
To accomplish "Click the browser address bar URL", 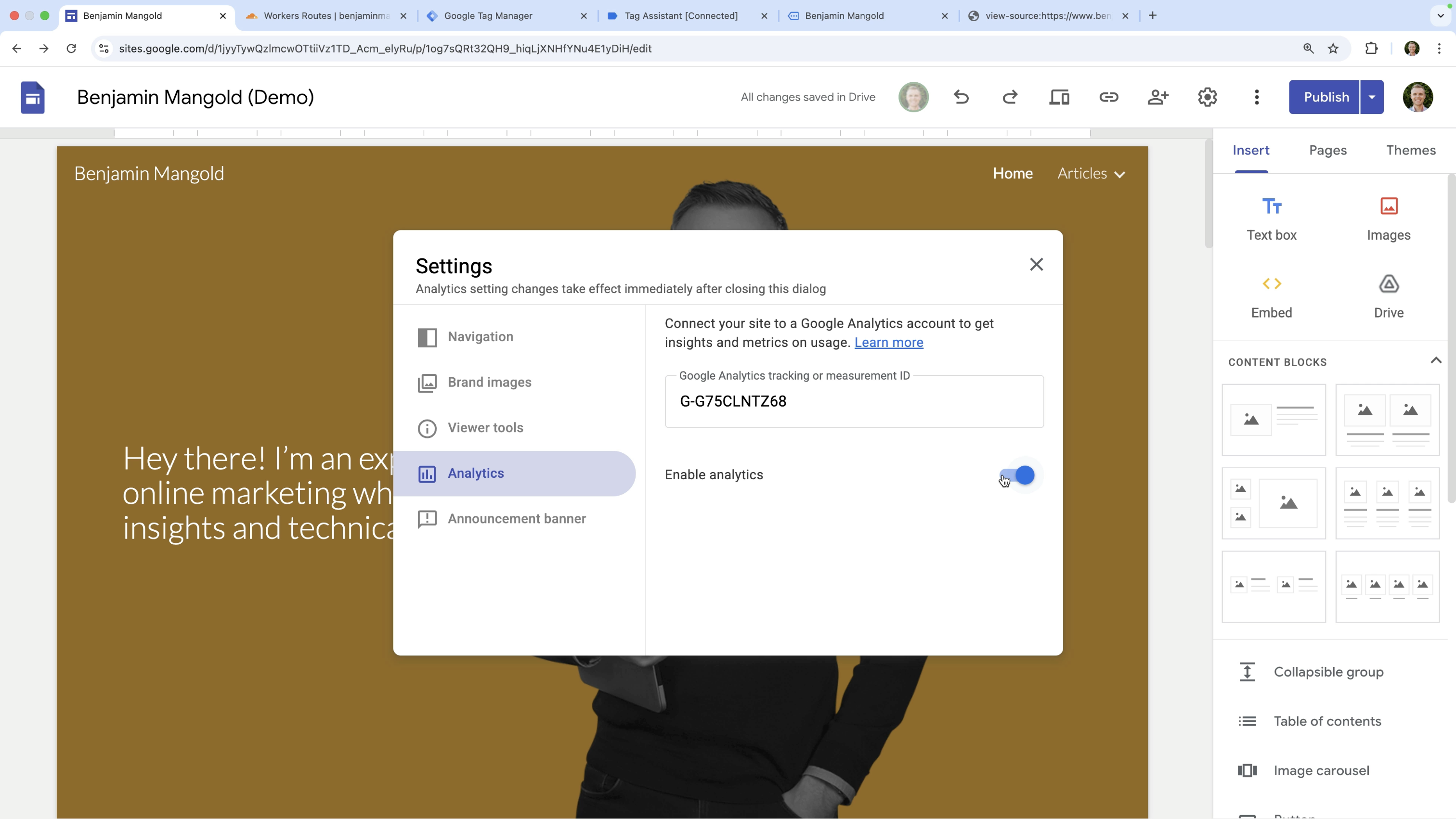I will pyautogui.click(x=385, y=49).
